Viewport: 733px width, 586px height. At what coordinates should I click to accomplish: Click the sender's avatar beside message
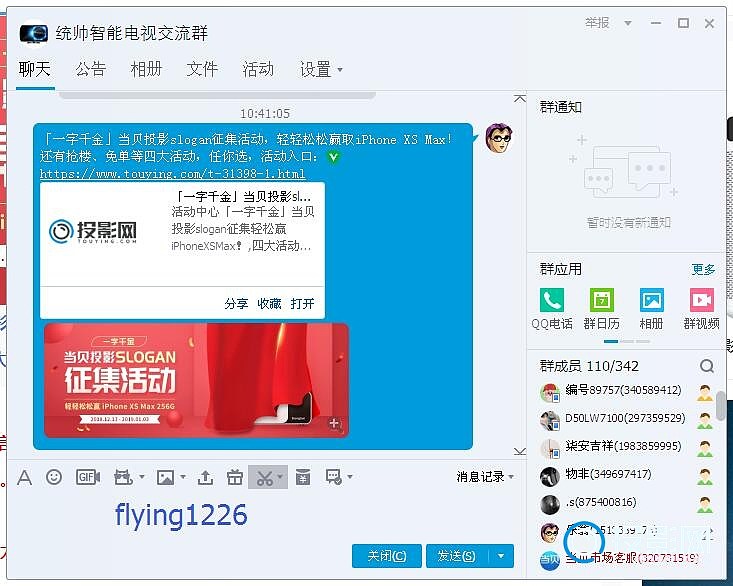coord(499,138)
